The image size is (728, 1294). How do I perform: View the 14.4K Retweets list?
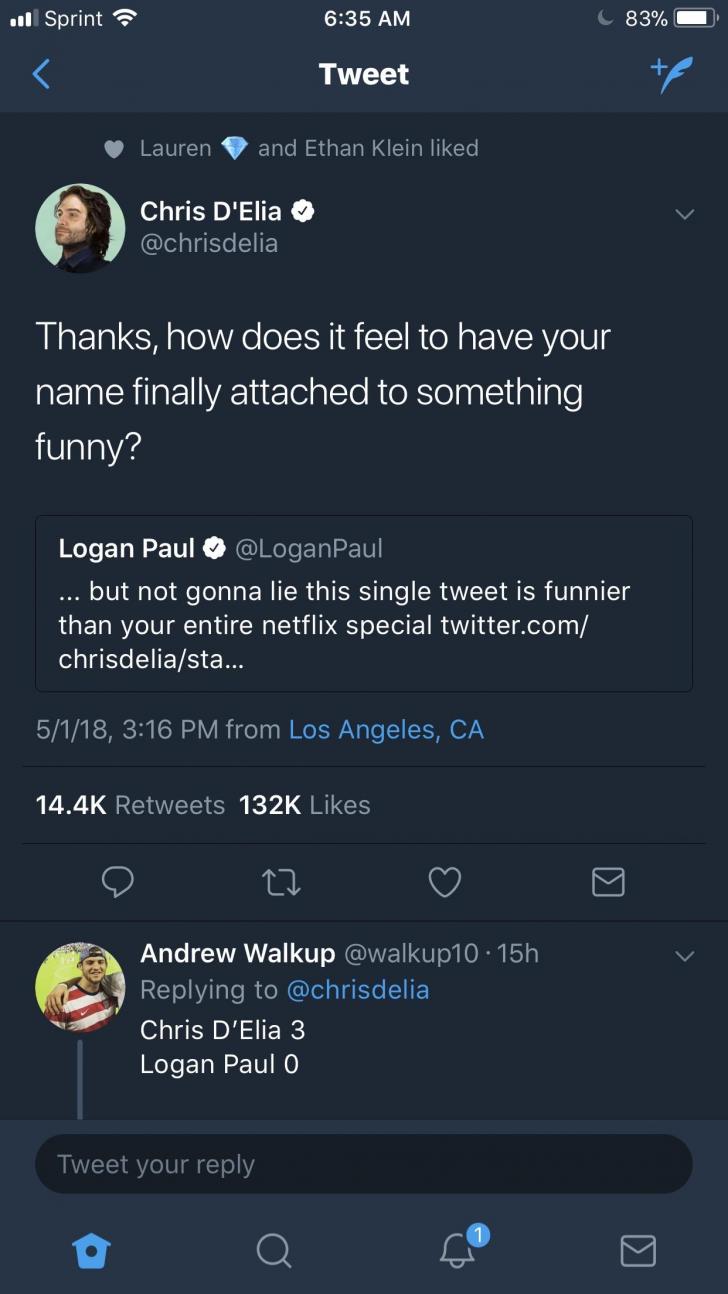pyautogui.click(x=130, y=805)
